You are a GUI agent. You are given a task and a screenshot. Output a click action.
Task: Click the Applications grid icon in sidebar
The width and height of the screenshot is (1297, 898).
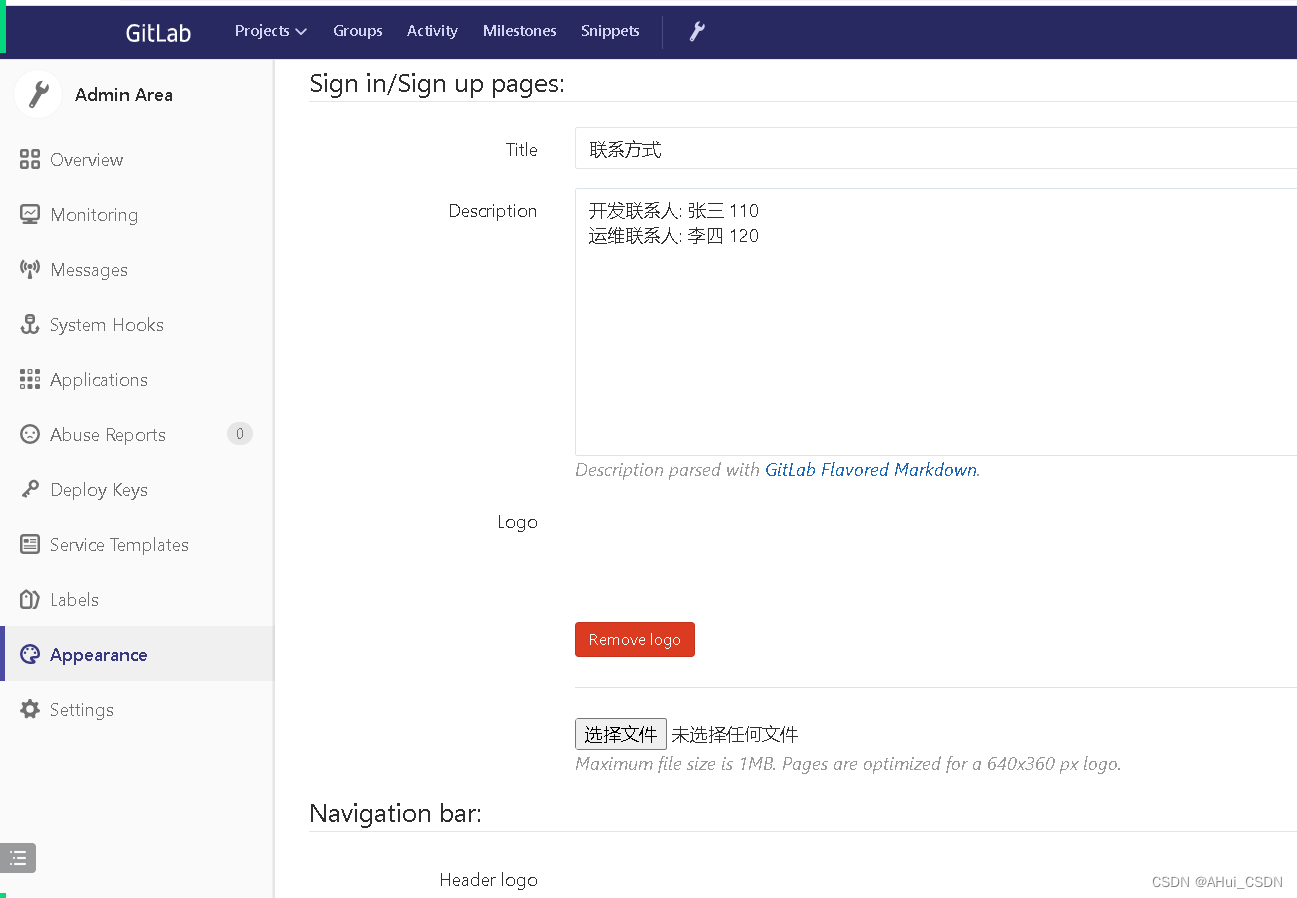pyautogui.click(x=30, y=379)
